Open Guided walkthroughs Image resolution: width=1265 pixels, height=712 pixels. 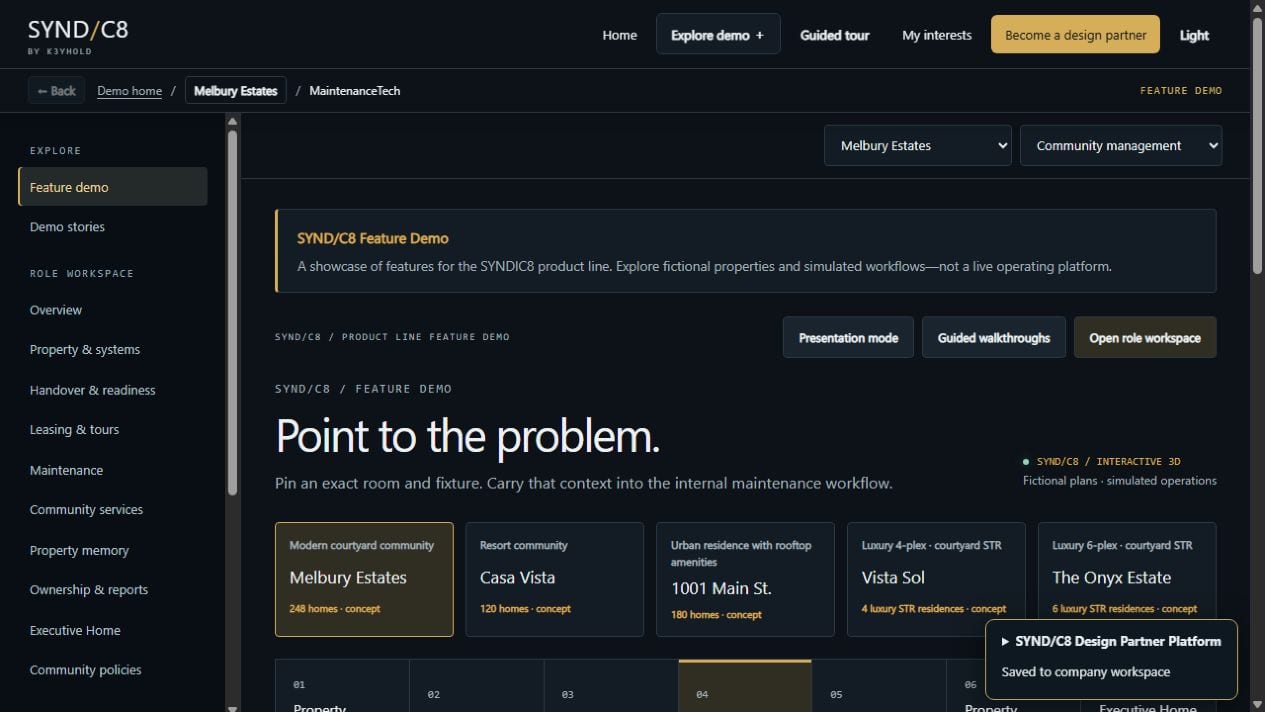click(x=994, y=338)
